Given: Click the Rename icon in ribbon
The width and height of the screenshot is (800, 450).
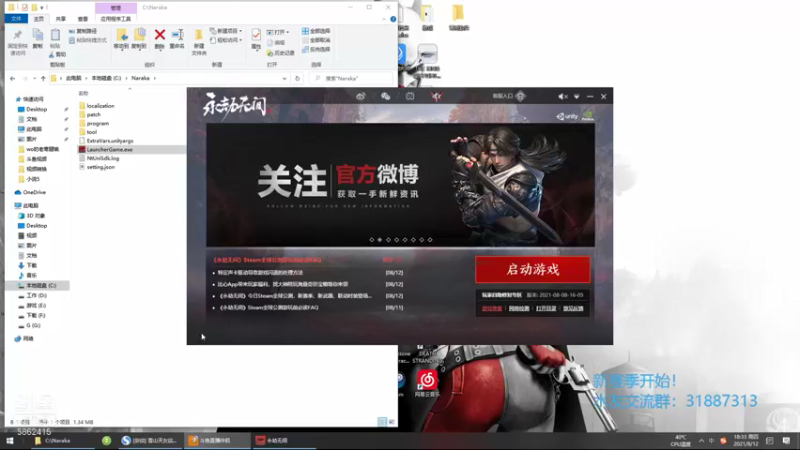Looking at the screenshot, I should point(178,35).
